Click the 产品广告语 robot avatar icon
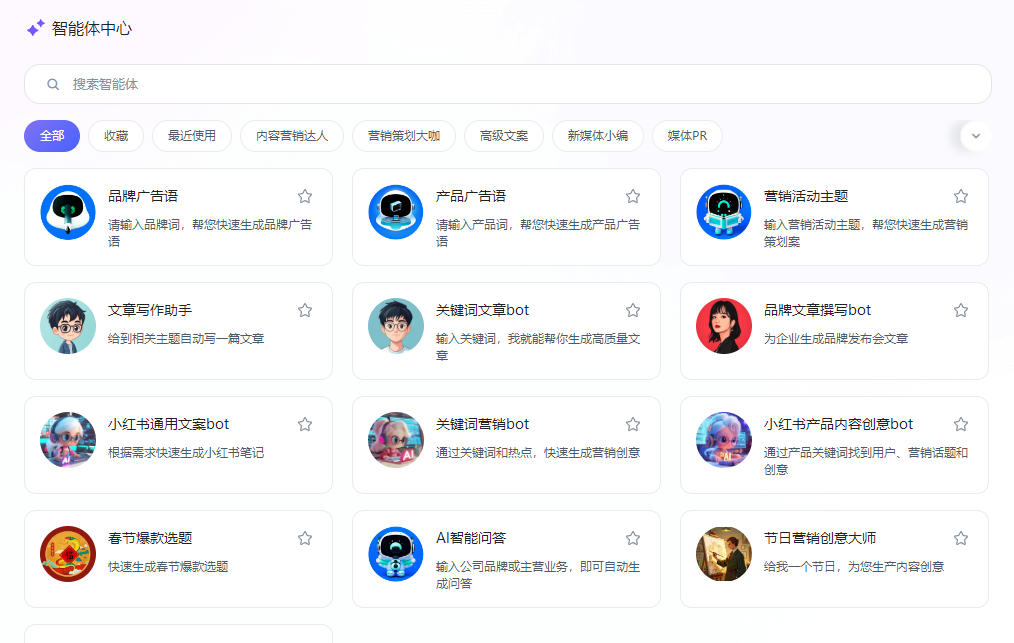 [396, 212]
